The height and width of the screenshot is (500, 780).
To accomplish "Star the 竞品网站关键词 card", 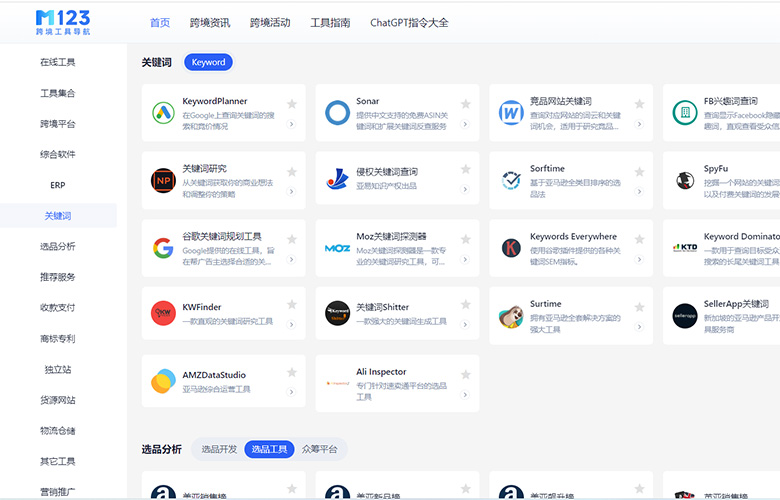I will click(640, 104).
